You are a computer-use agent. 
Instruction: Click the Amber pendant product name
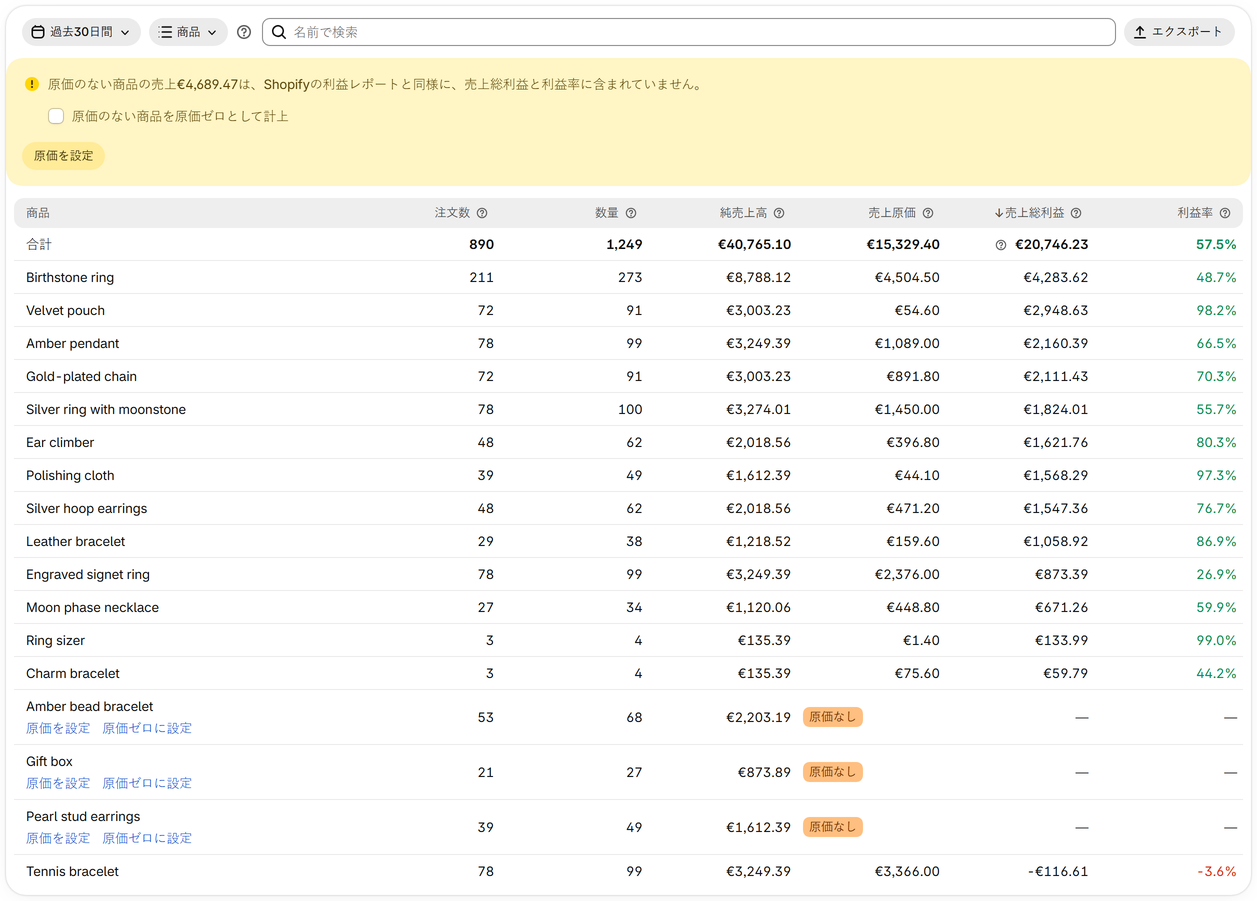72,343
